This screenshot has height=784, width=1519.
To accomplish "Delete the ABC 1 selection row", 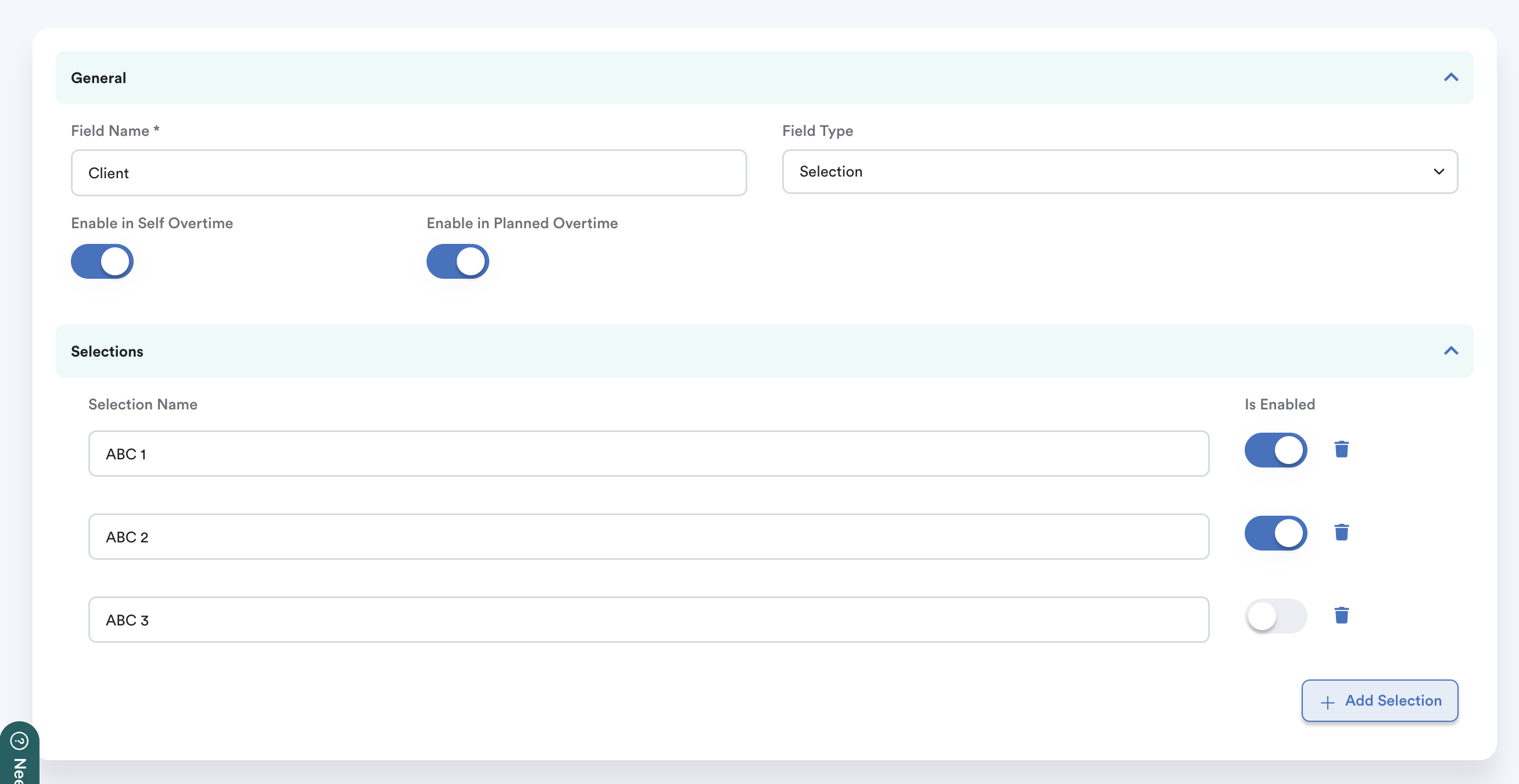I will click(x=1342, y=449).
